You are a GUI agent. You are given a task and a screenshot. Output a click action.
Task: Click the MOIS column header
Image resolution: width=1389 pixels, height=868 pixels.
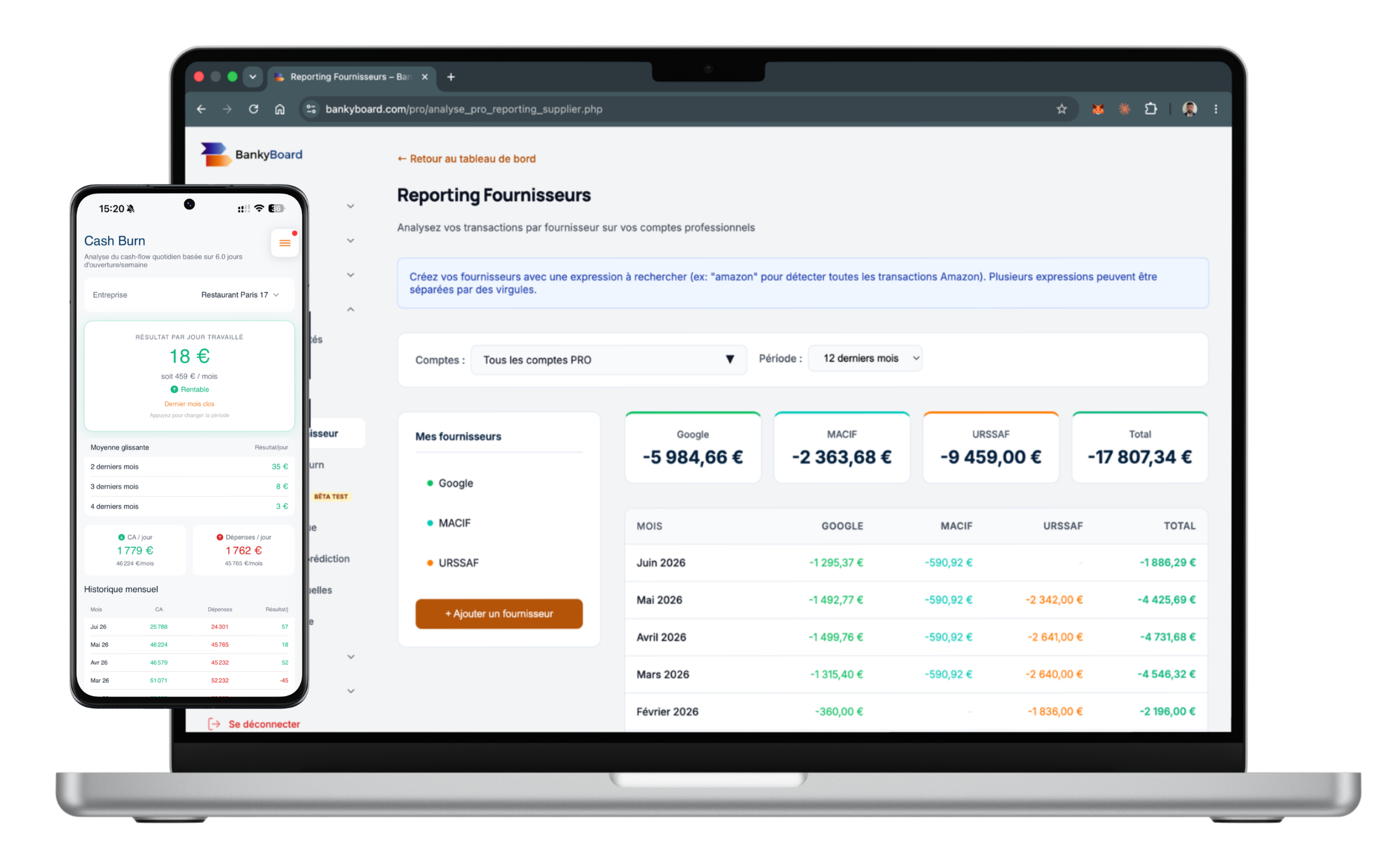pyautogui.click(x=649, y=526)
